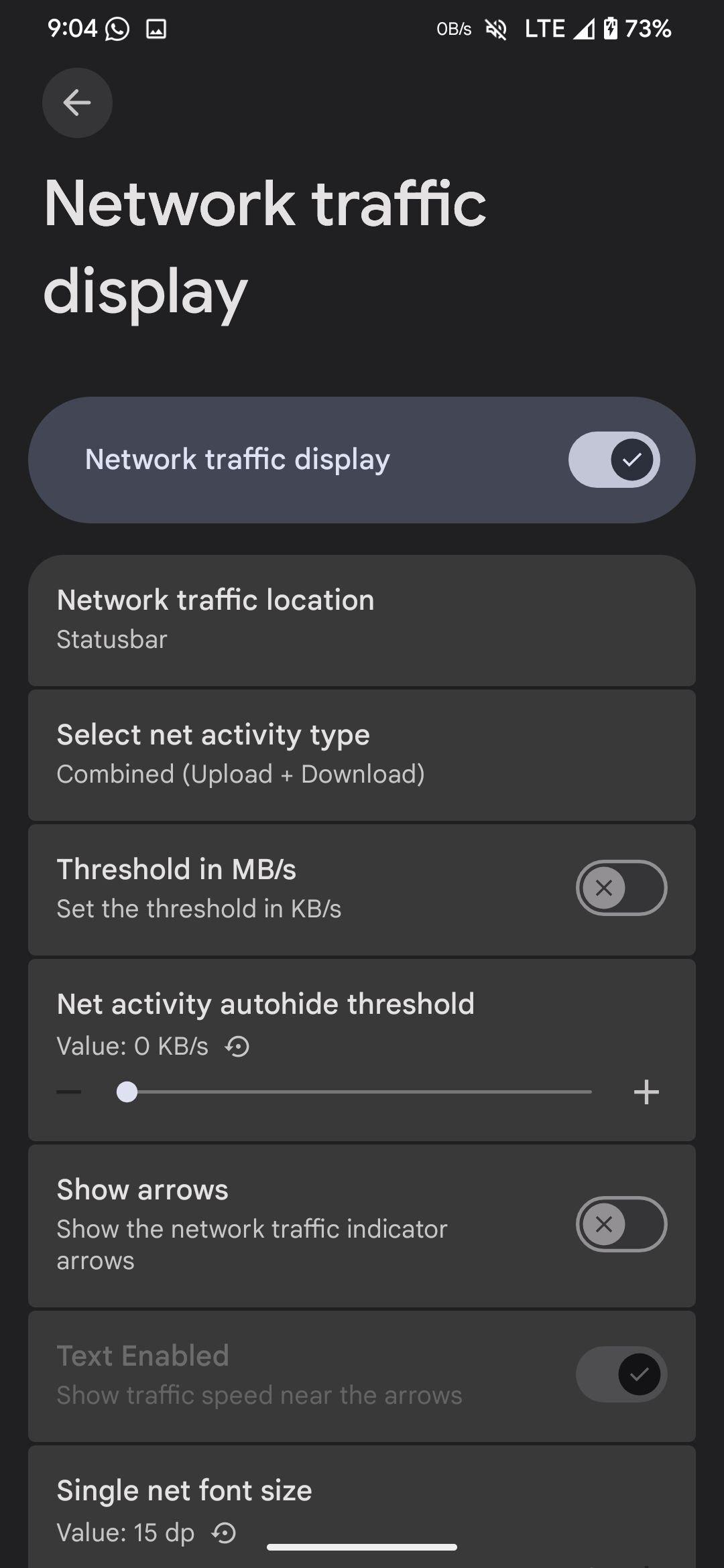The height and width of the screenshot is (1568, 724).
Task: Tap the 0B/s network speed indicator
Action: tap(454, 29)
